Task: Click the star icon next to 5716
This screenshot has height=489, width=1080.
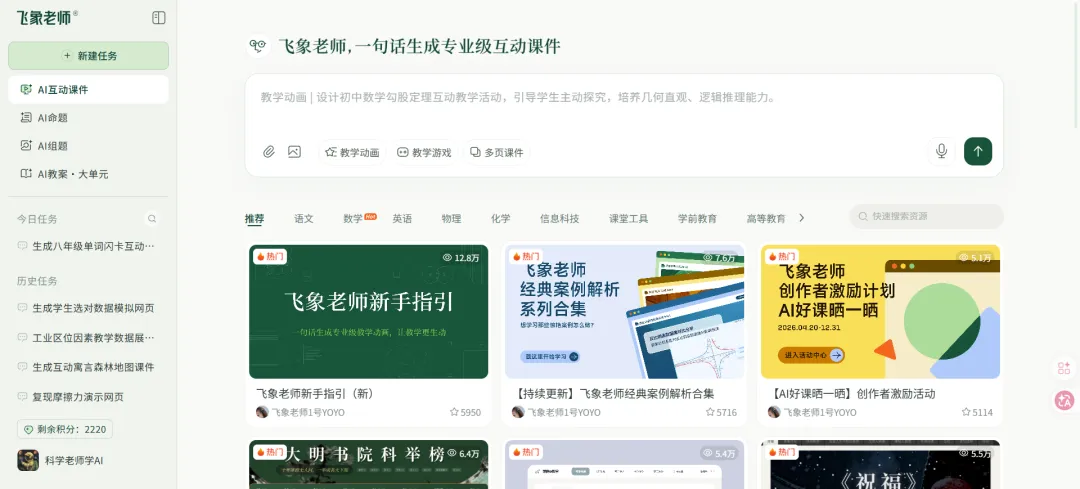Action: coord(710,412)
